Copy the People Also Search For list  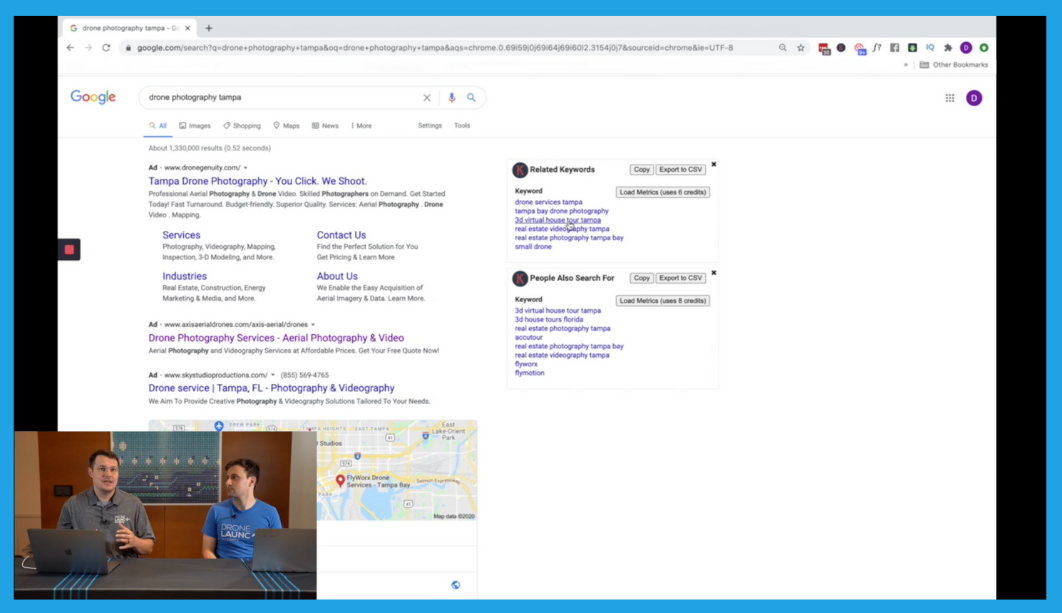pos(641,278)
